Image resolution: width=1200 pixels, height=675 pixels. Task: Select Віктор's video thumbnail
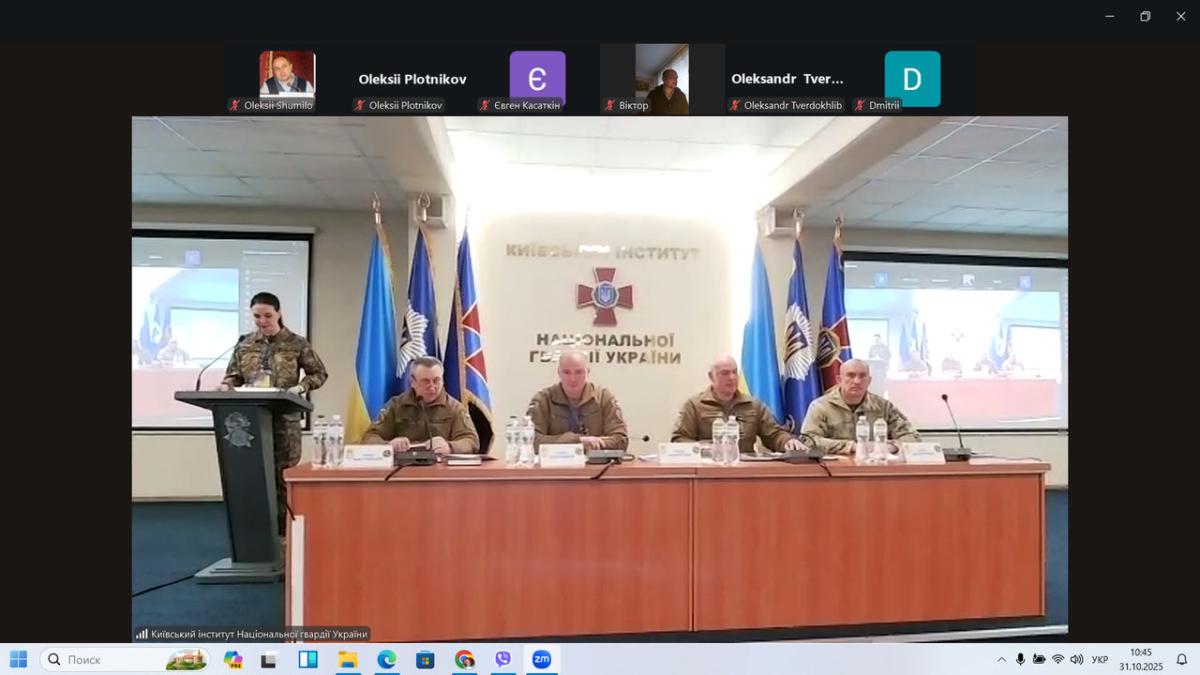[662, 79]
